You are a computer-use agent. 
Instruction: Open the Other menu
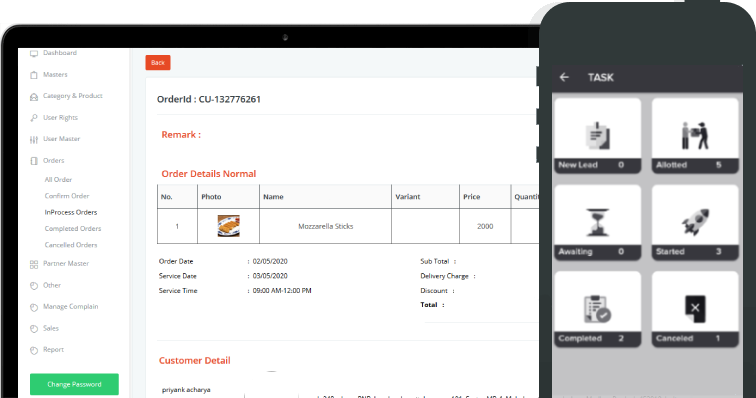[52, 285]
